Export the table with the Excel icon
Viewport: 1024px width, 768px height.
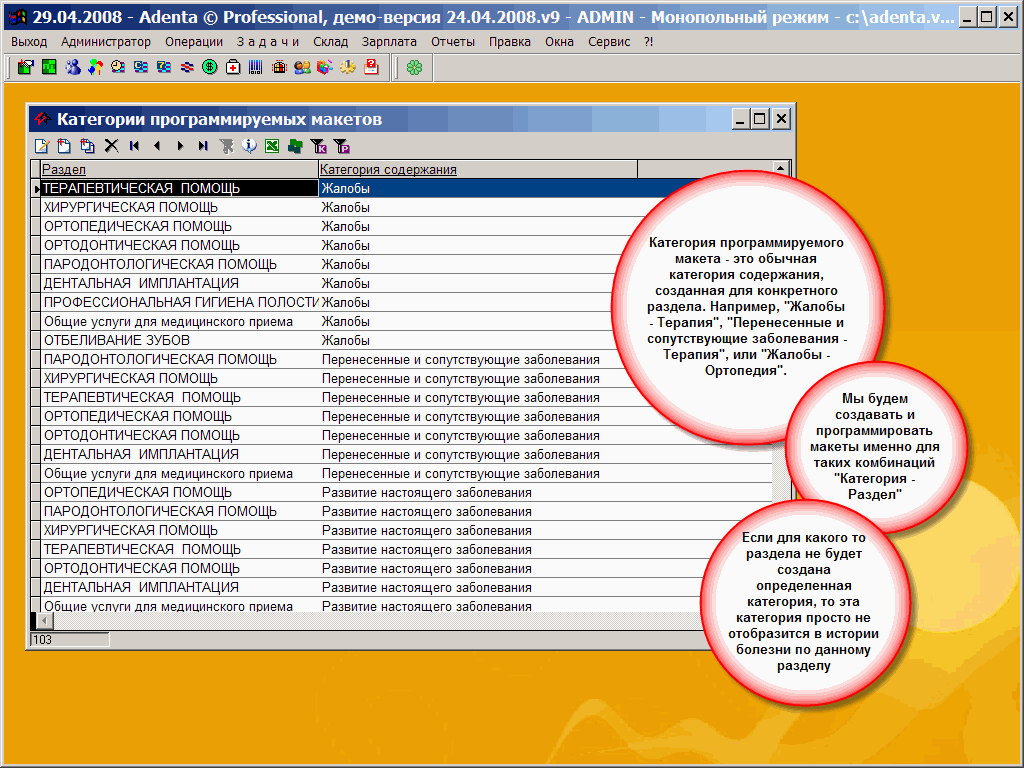(x=271, y=146)
